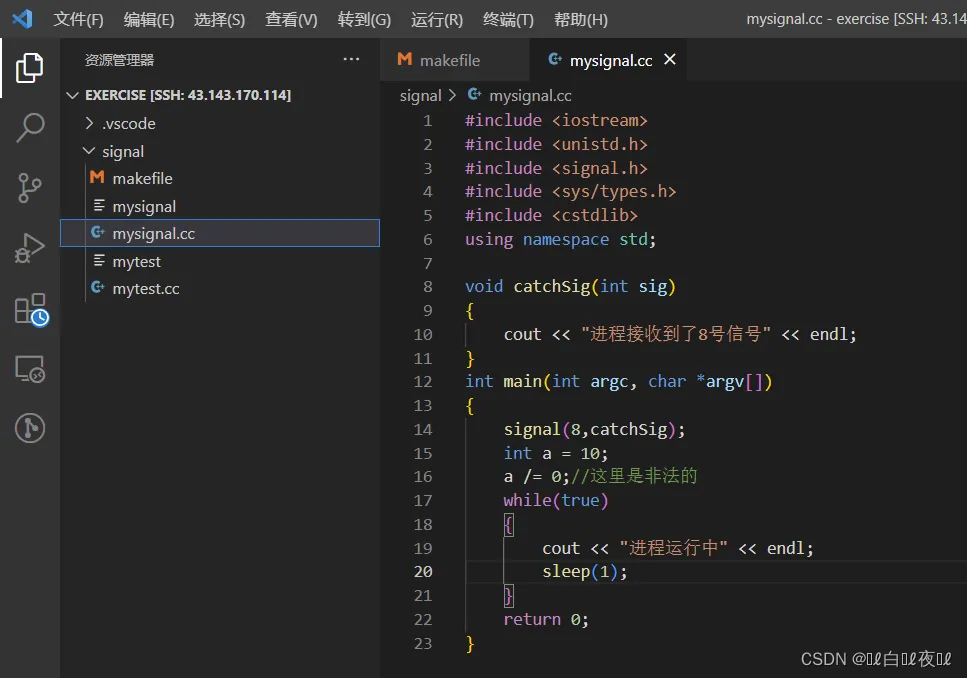Open the Search view icon
This screenshot has height=678, width=967.
(30, 128)
